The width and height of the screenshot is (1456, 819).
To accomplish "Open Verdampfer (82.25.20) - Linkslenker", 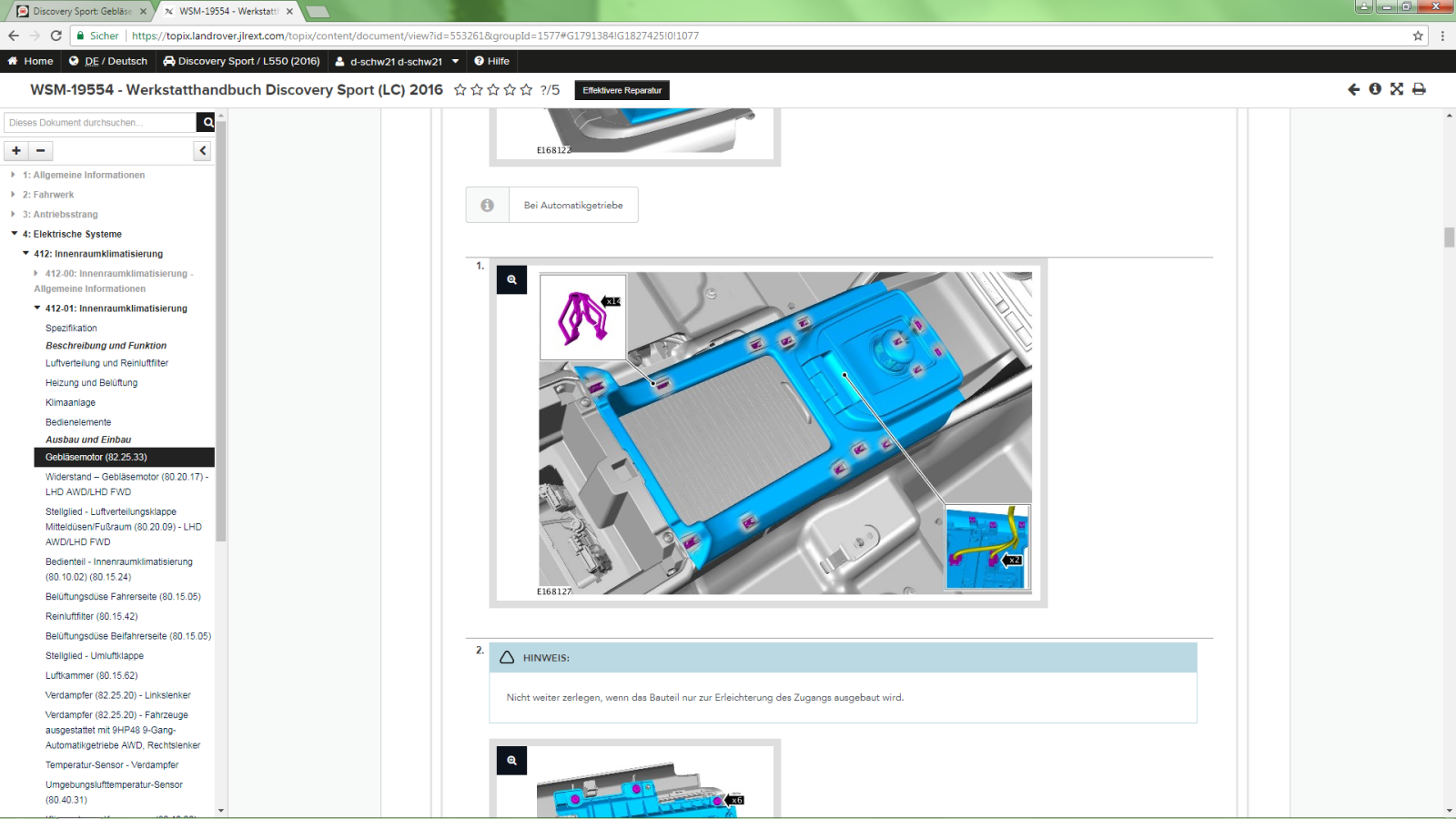I will (118, 695).
